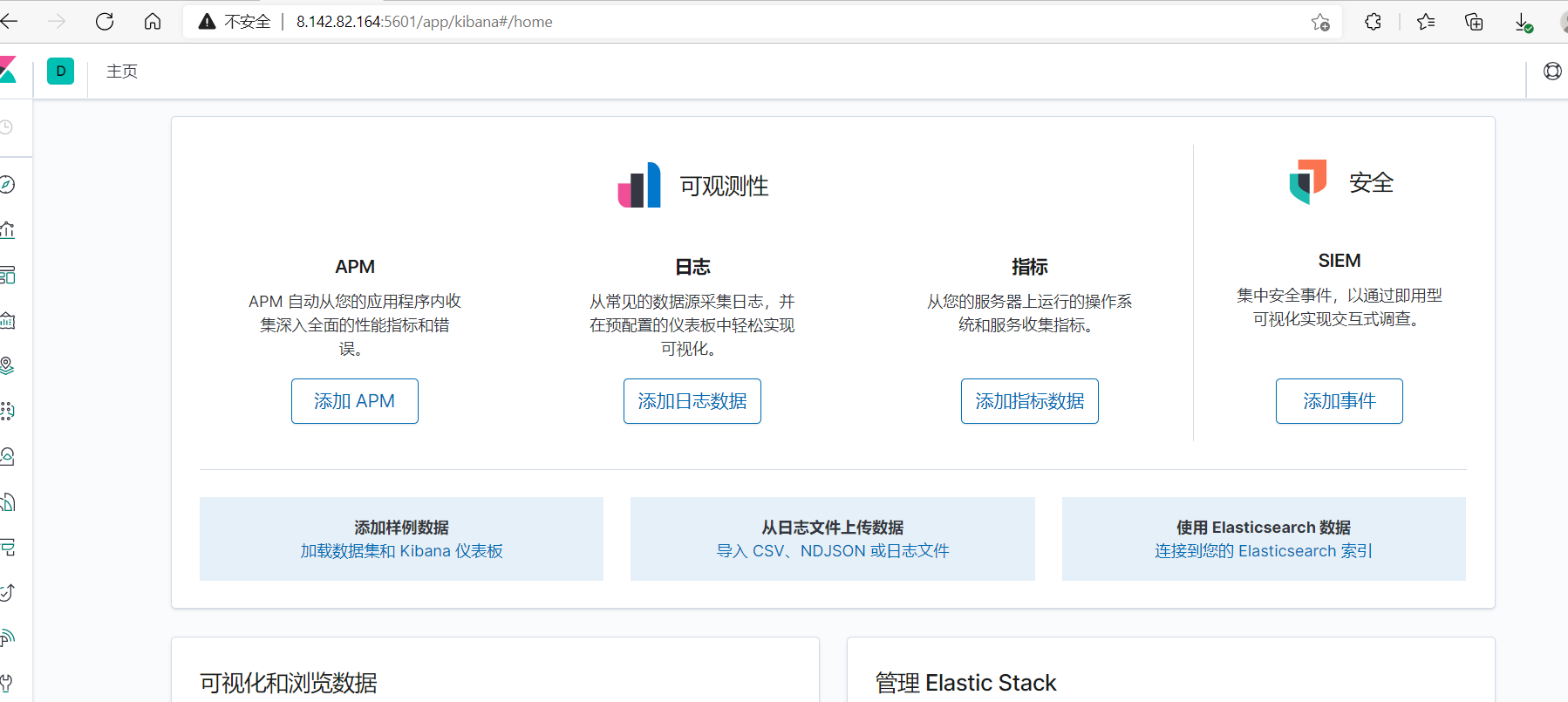Viewport: 1568px width, 702px height.
Task: Click the browser forward arrow
Action: 57,21
